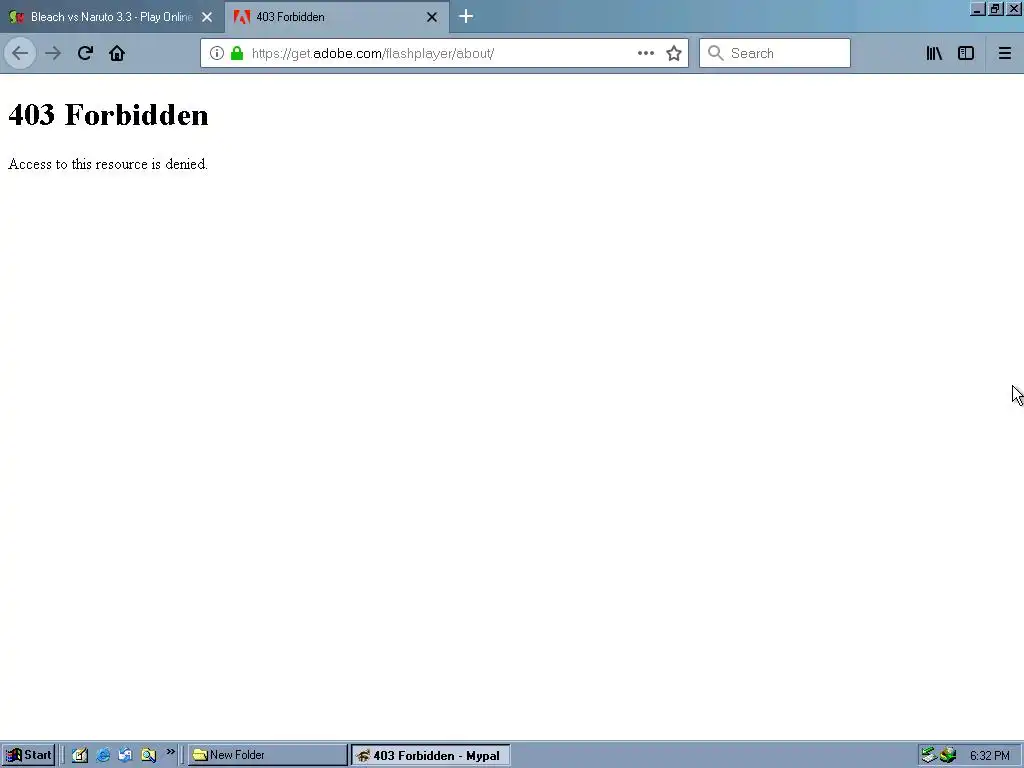Viewport: 1024px width, 768px height.
Task: Open a new tab with plus button
Action: [x=466, y=16]
